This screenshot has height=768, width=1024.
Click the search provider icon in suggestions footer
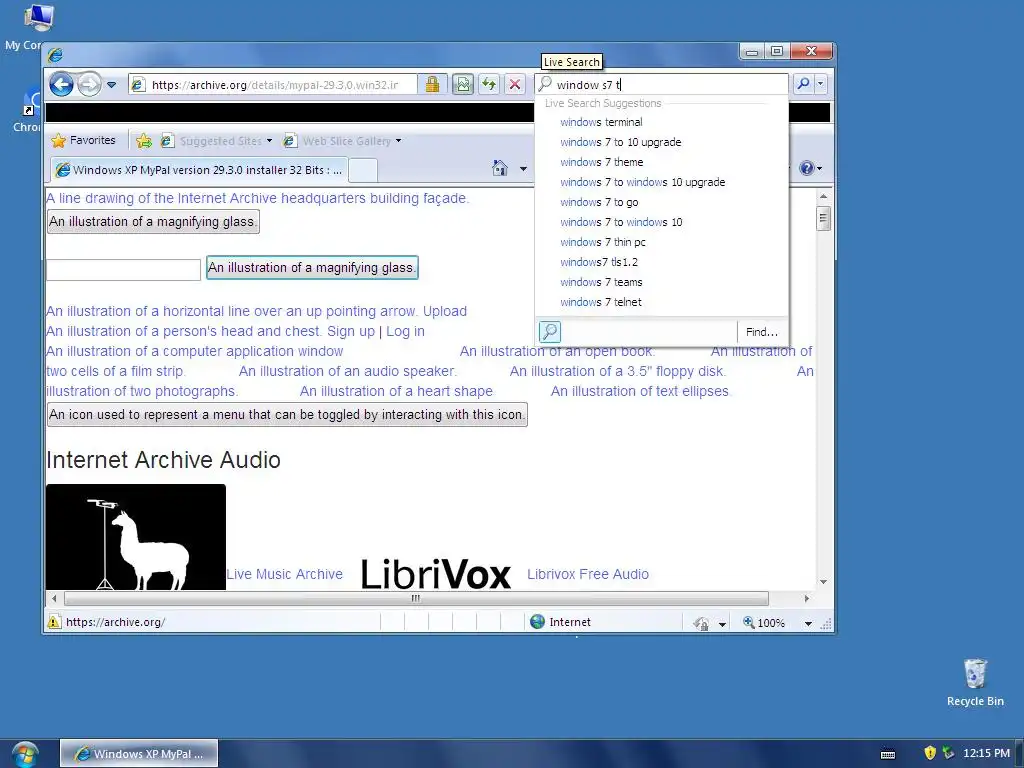click(550, 332)
